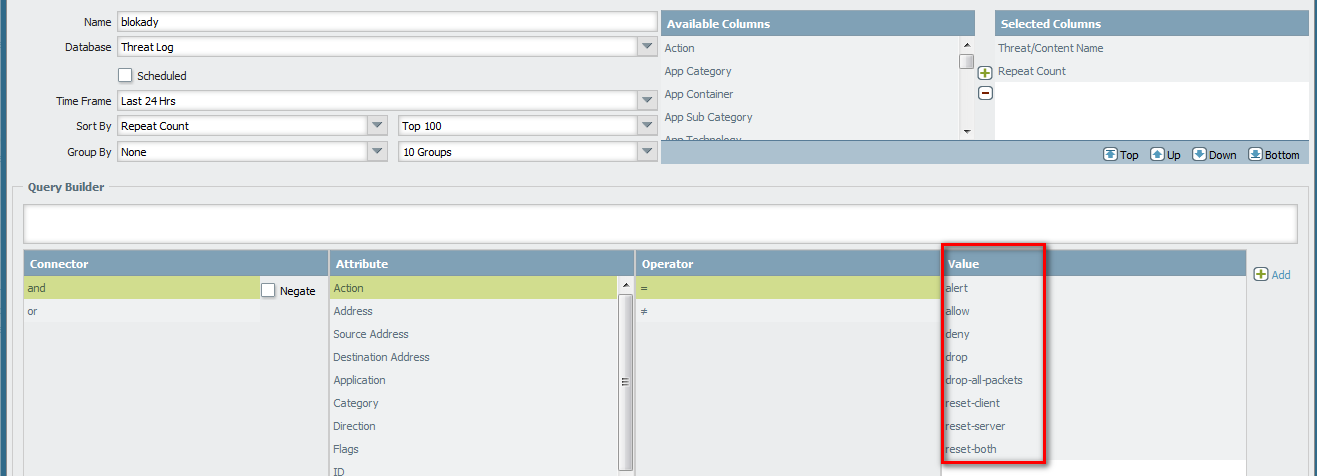Pick the drop value

coord(1094,357)
